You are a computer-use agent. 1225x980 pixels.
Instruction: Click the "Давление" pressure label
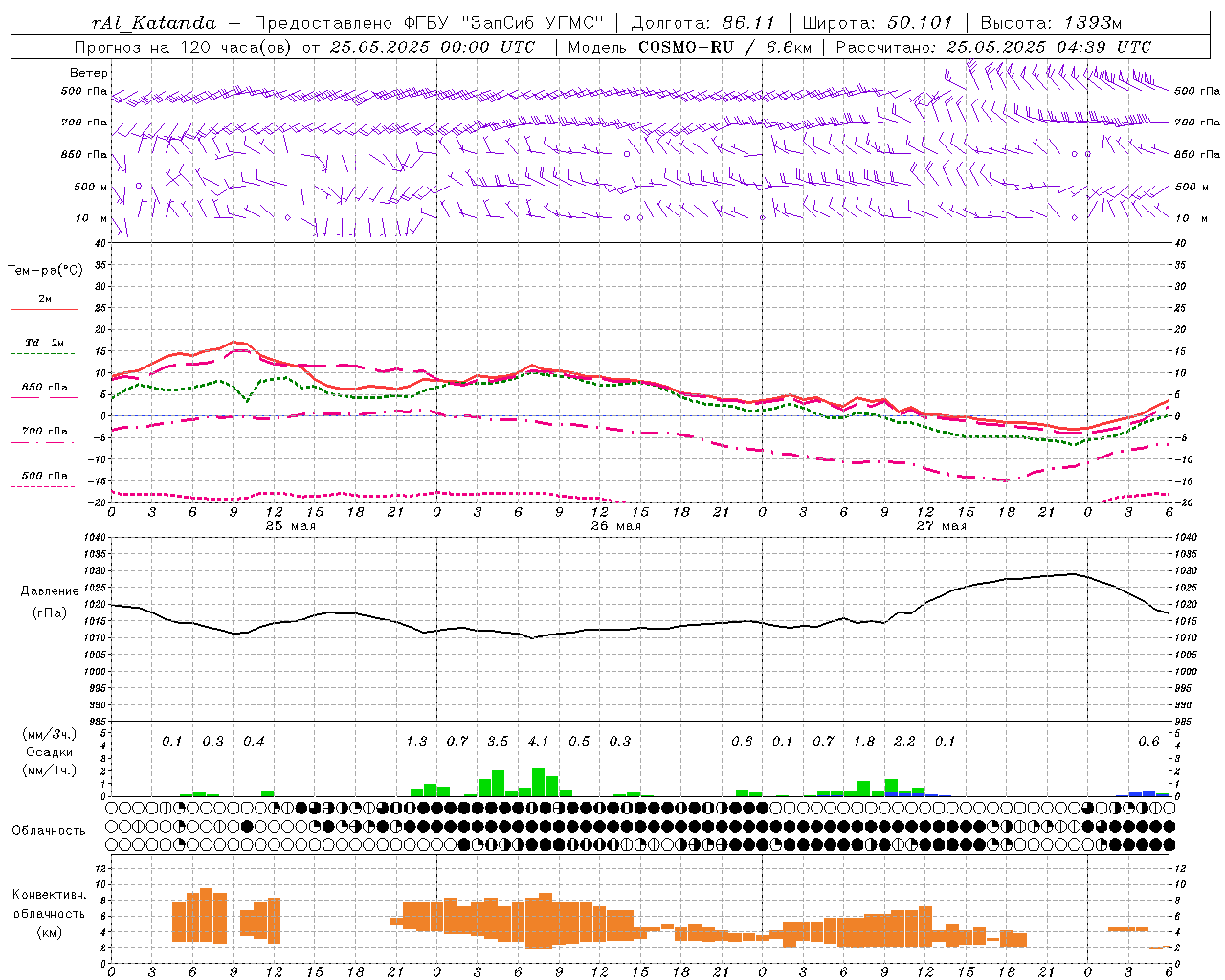pyautogui.click(x=50, y=590)
